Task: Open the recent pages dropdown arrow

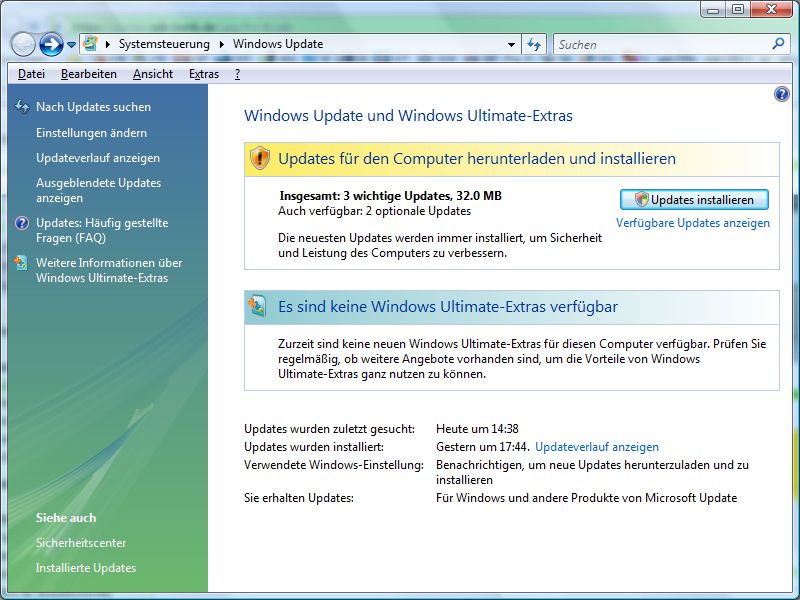Action: click(71, 45)
